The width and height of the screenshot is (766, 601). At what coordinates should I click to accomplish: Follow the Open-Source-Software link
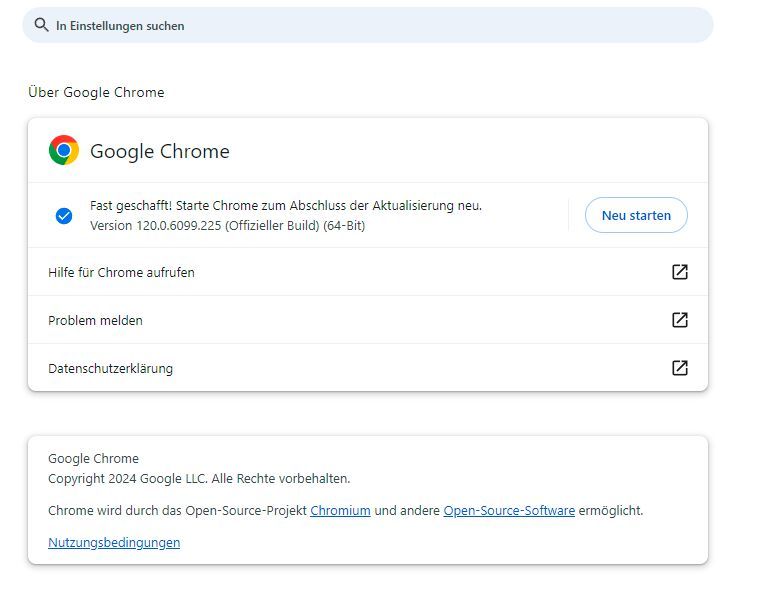[x=509, y=511]
